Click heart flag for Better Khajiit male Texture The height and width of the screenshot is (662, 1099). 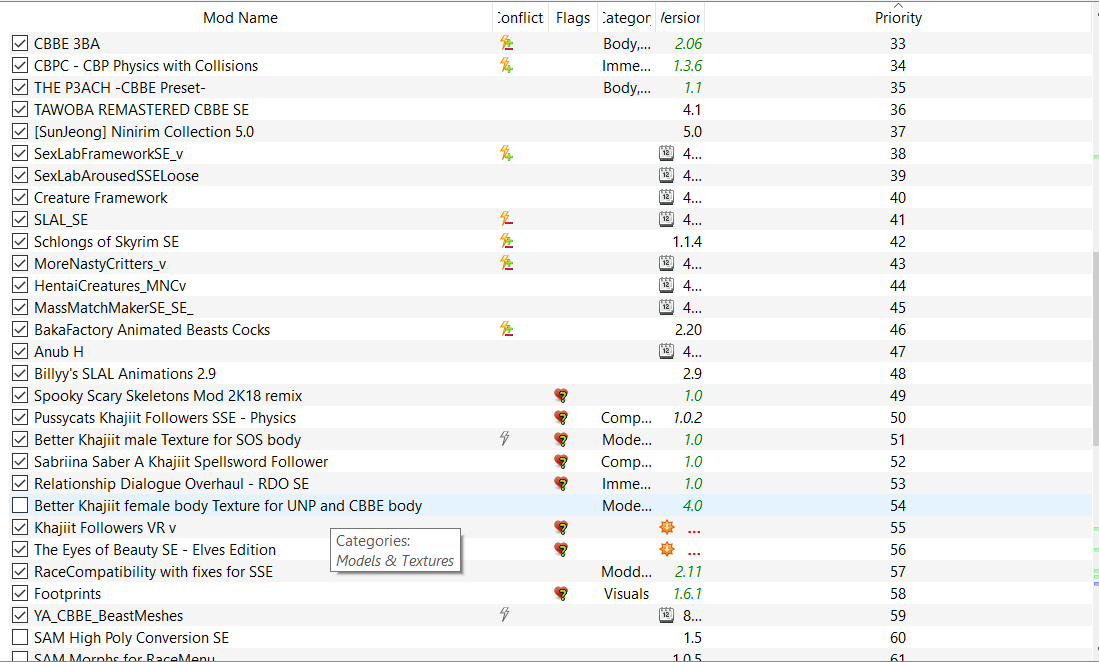tap(561, 440)
